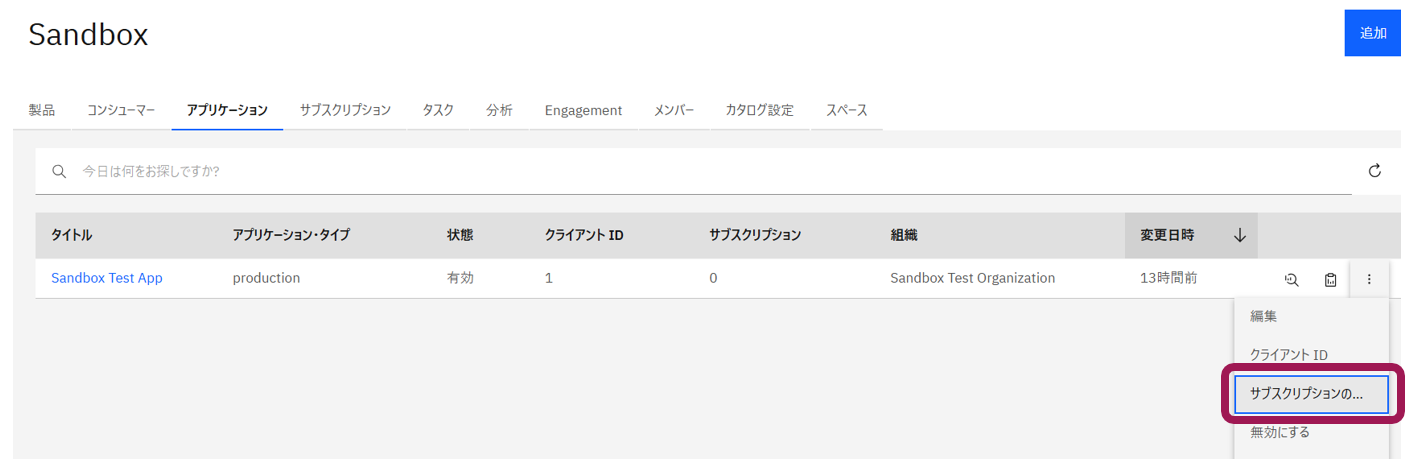Open the 分析 tab

pyautogui.click(x=499, y=110)
